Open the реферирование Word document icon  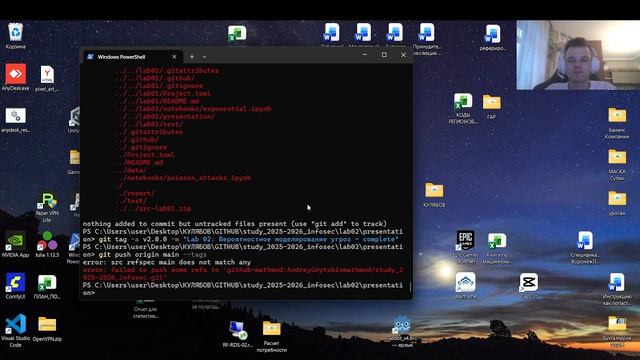point(493,38)
